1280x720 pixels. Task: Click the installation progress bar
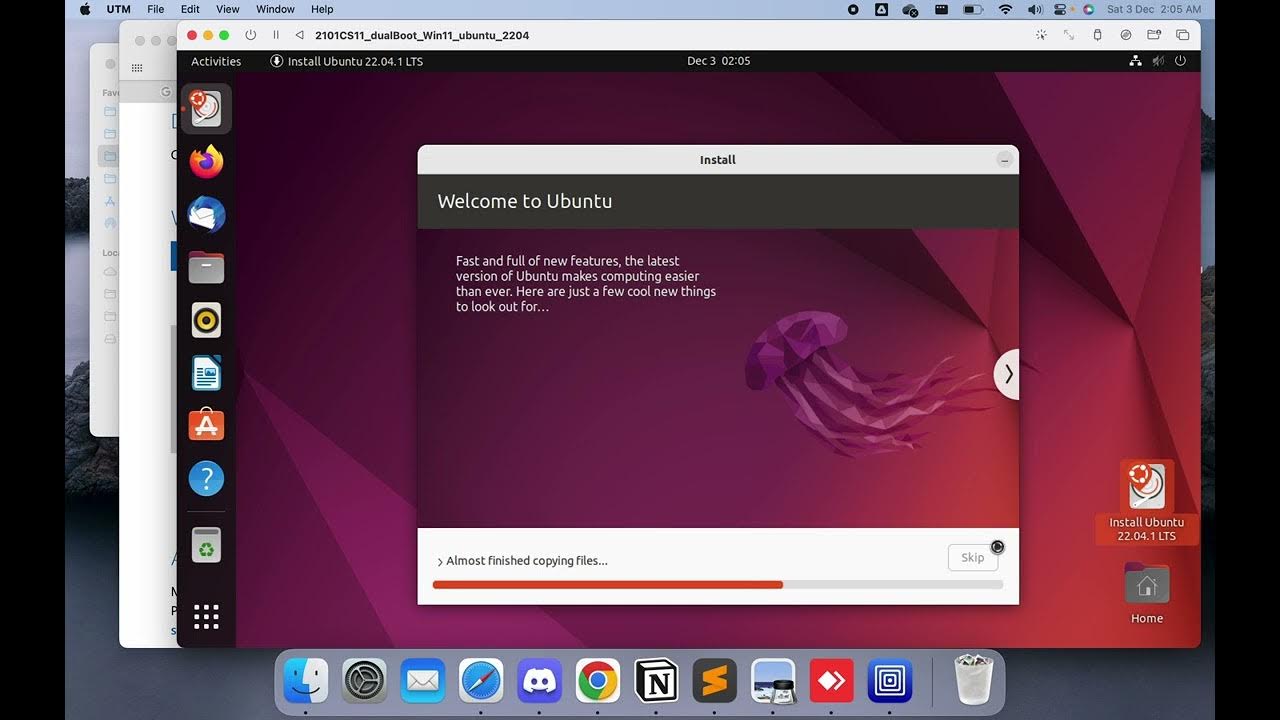tap(718, 585)
